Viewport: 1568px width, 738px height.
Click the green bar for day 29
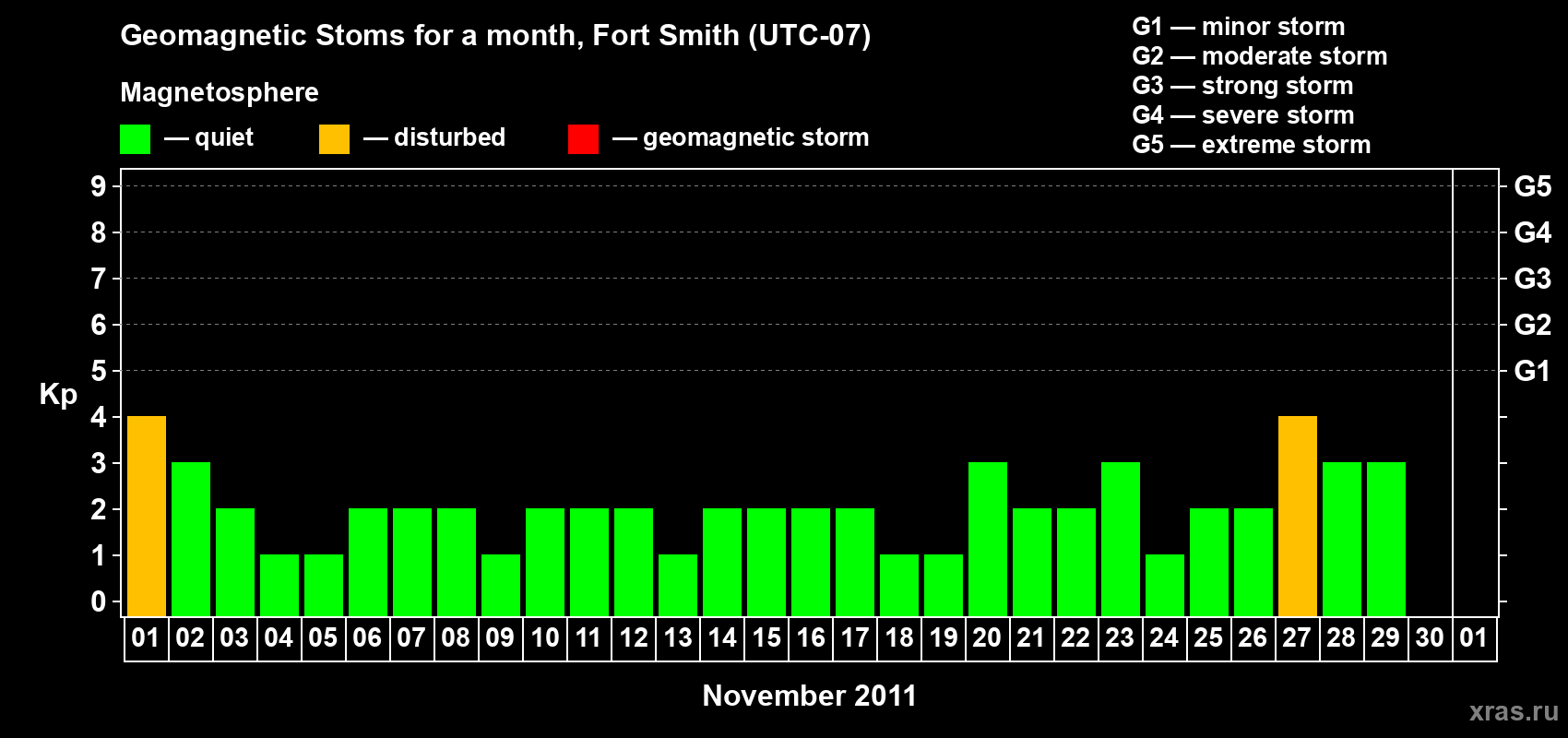1386,540
